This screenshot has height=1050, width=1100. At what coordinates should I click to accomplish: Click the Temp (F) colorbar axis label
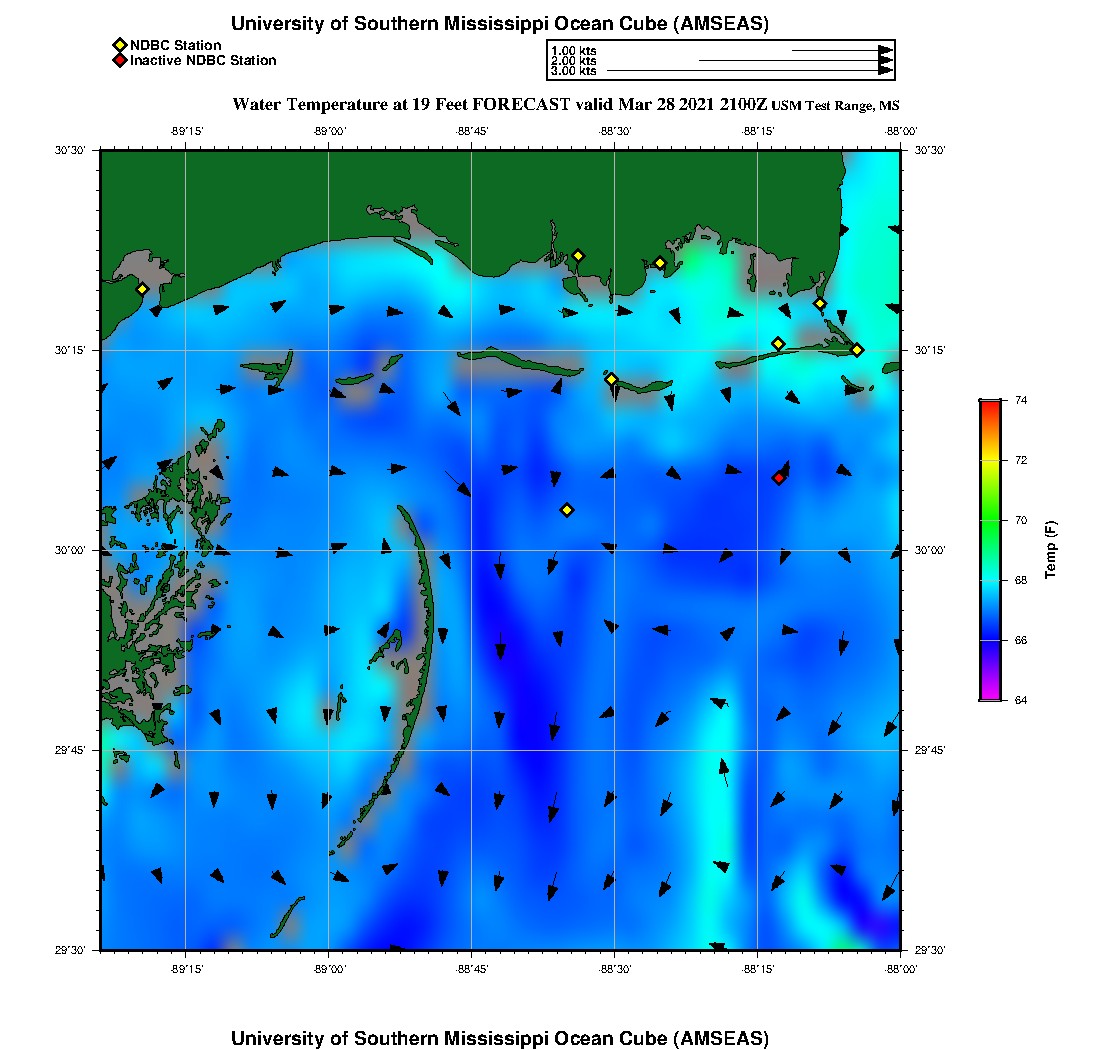click(x=1050, y=550)
